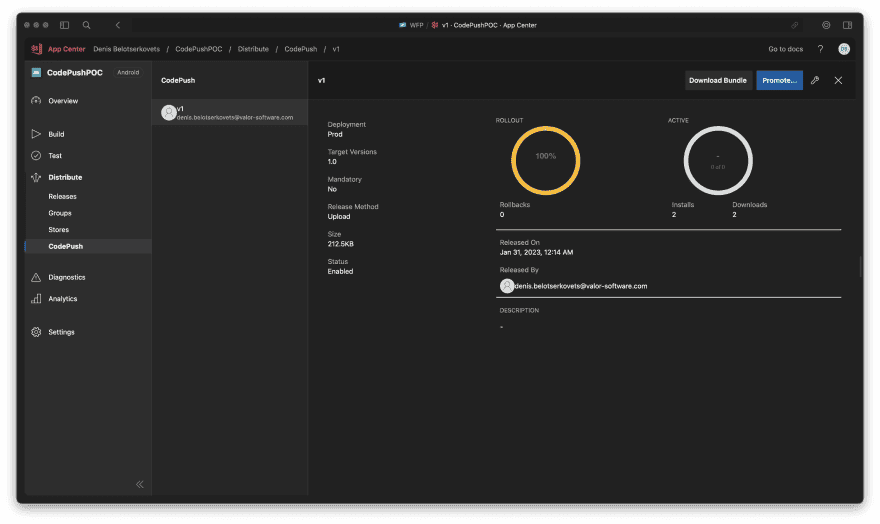880x524 pixels.
Task: Click the Download Bundle button
Action: (x=718, y=80)
